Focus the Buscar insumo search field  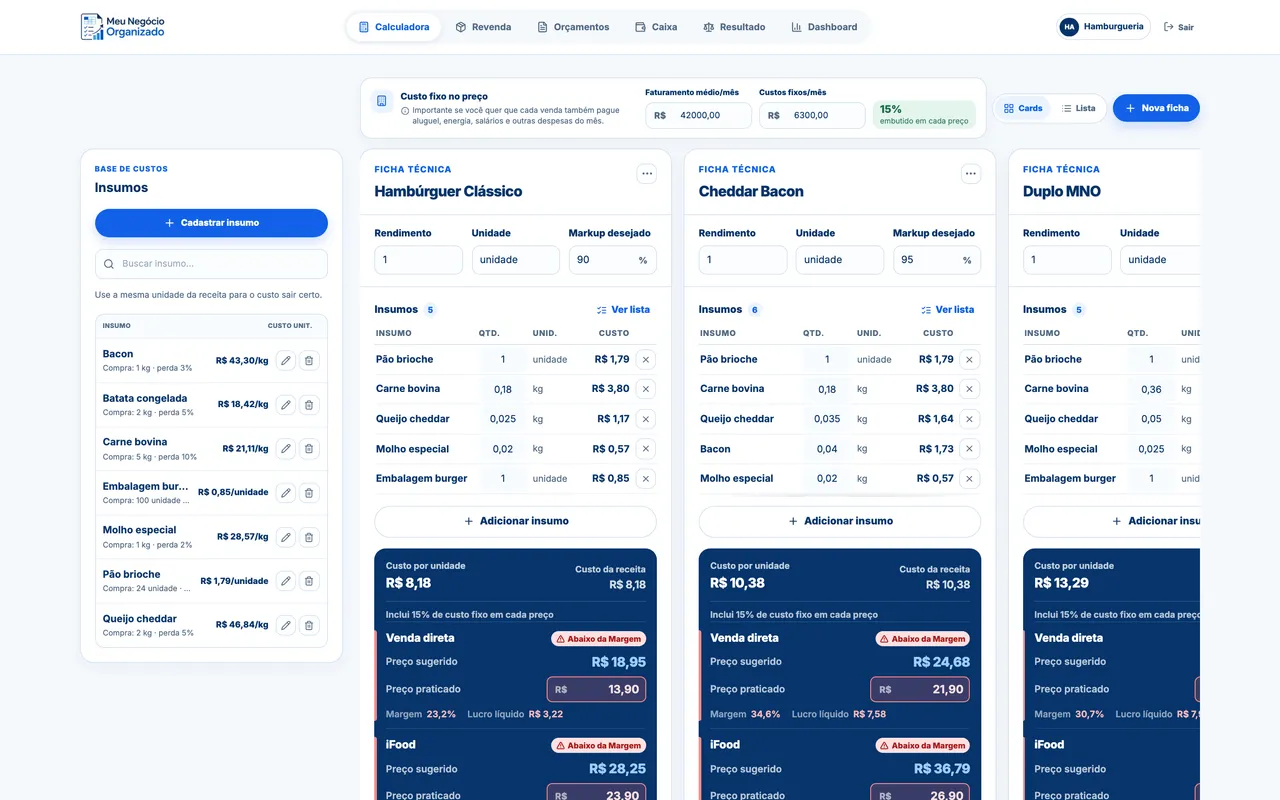click(x=211, y=264)
